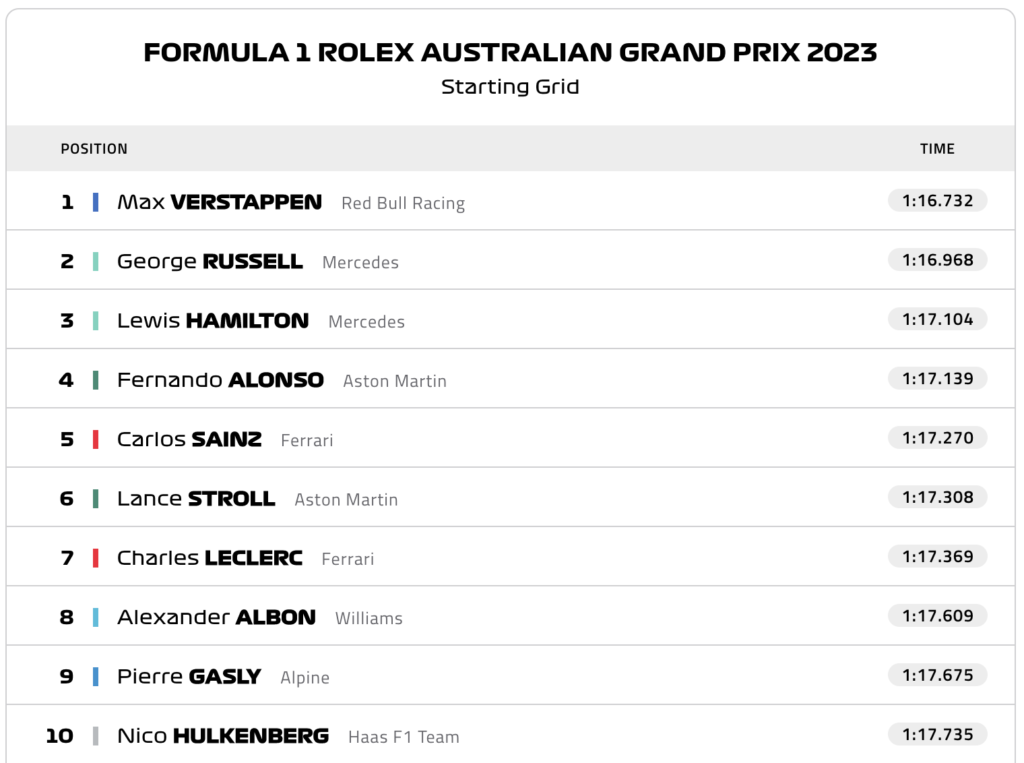The height and width of the screenshot is (763, 1024).
Task: Click the 1:16.732 time badge
Action: (937, 201)
